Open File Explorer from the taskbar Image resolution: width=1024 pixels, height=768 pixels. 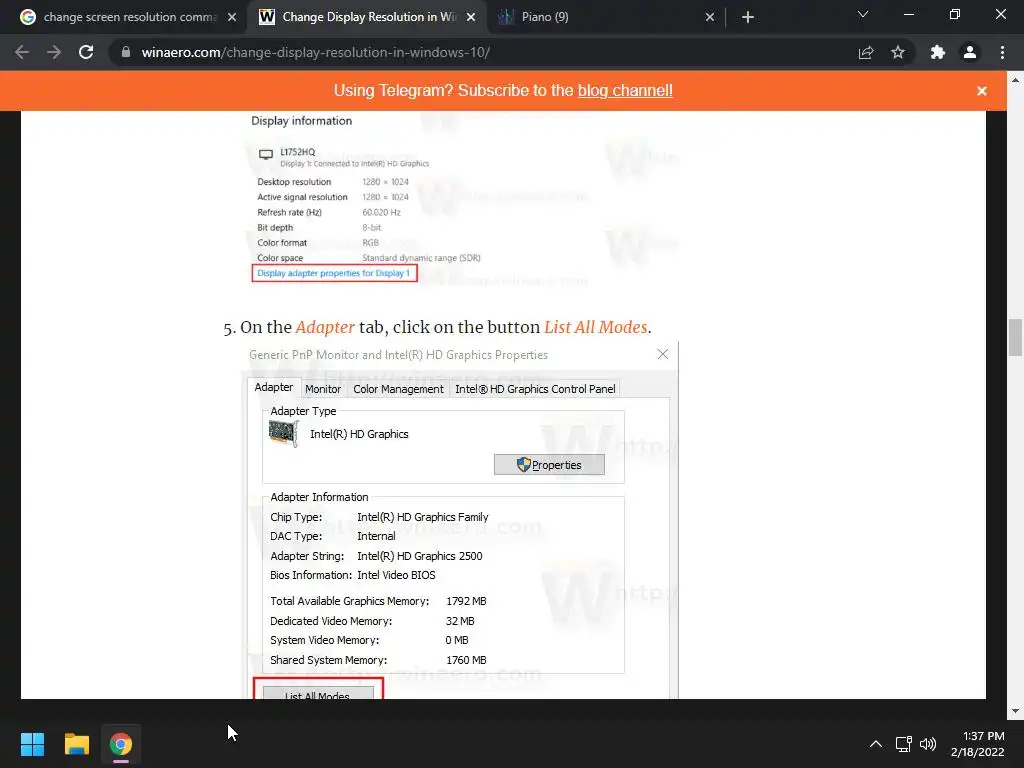point(76,744)
